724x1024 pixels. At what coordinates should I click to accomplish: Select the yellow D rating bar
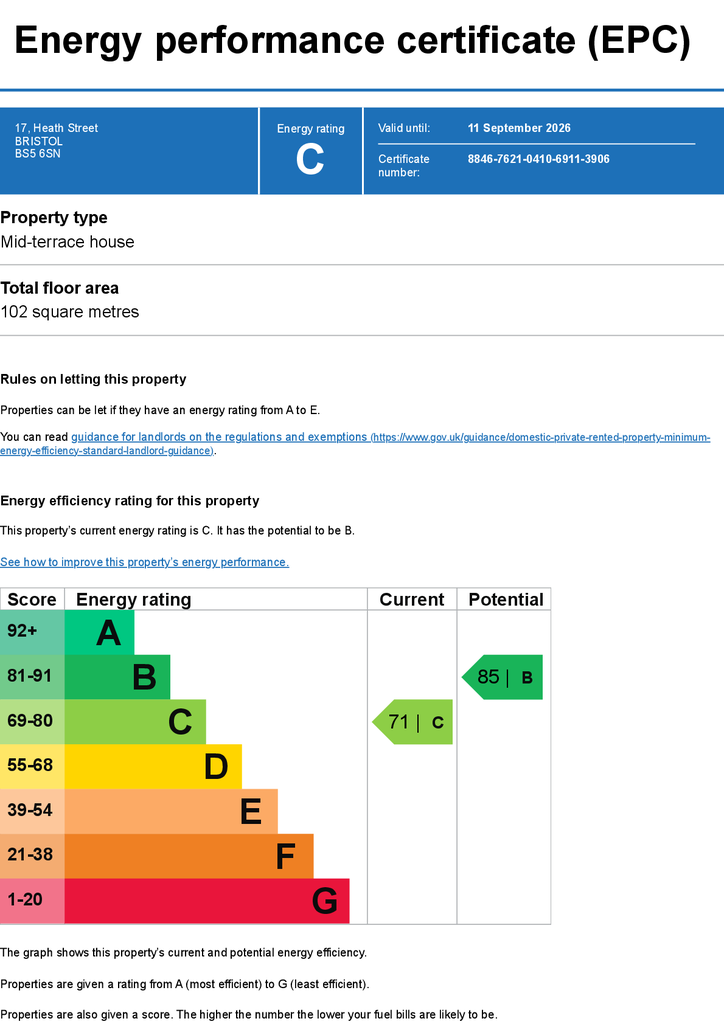(153, 767)
